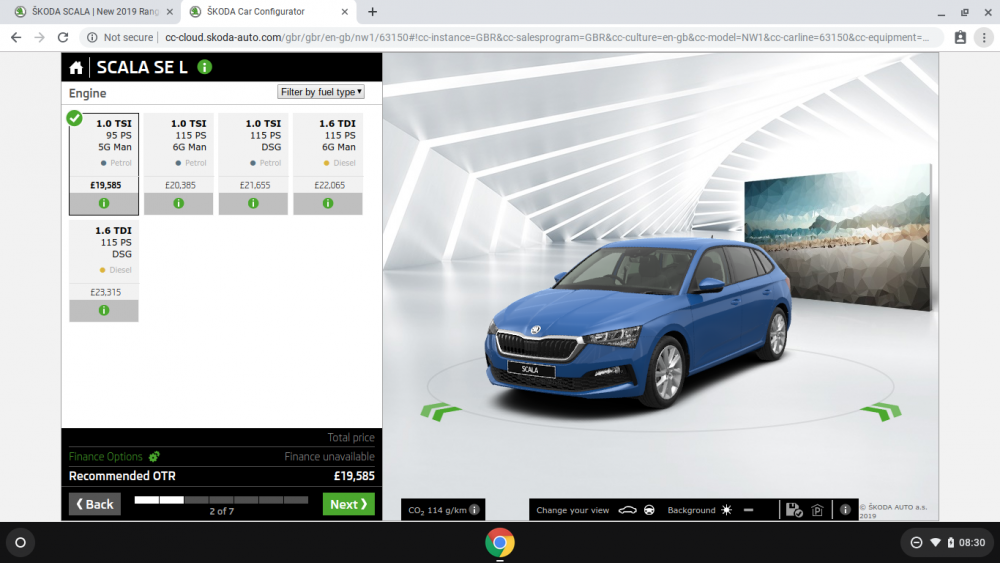Close the ŠKODA SCALA tab
This screenshot has height=563, width=1000.
(170, 11)
